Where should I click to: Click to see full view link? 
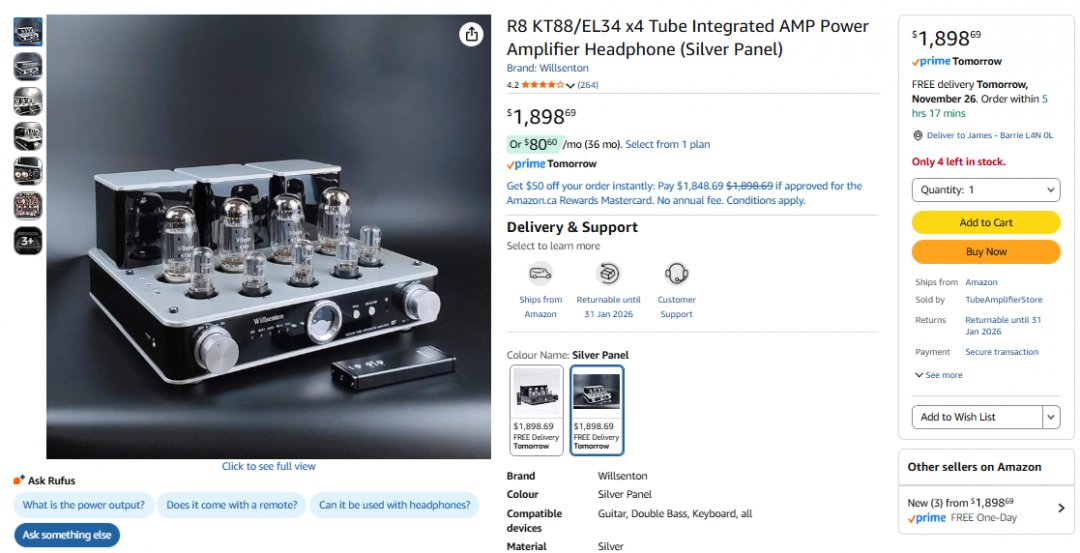pyautogui.click(x=268, y=466)
